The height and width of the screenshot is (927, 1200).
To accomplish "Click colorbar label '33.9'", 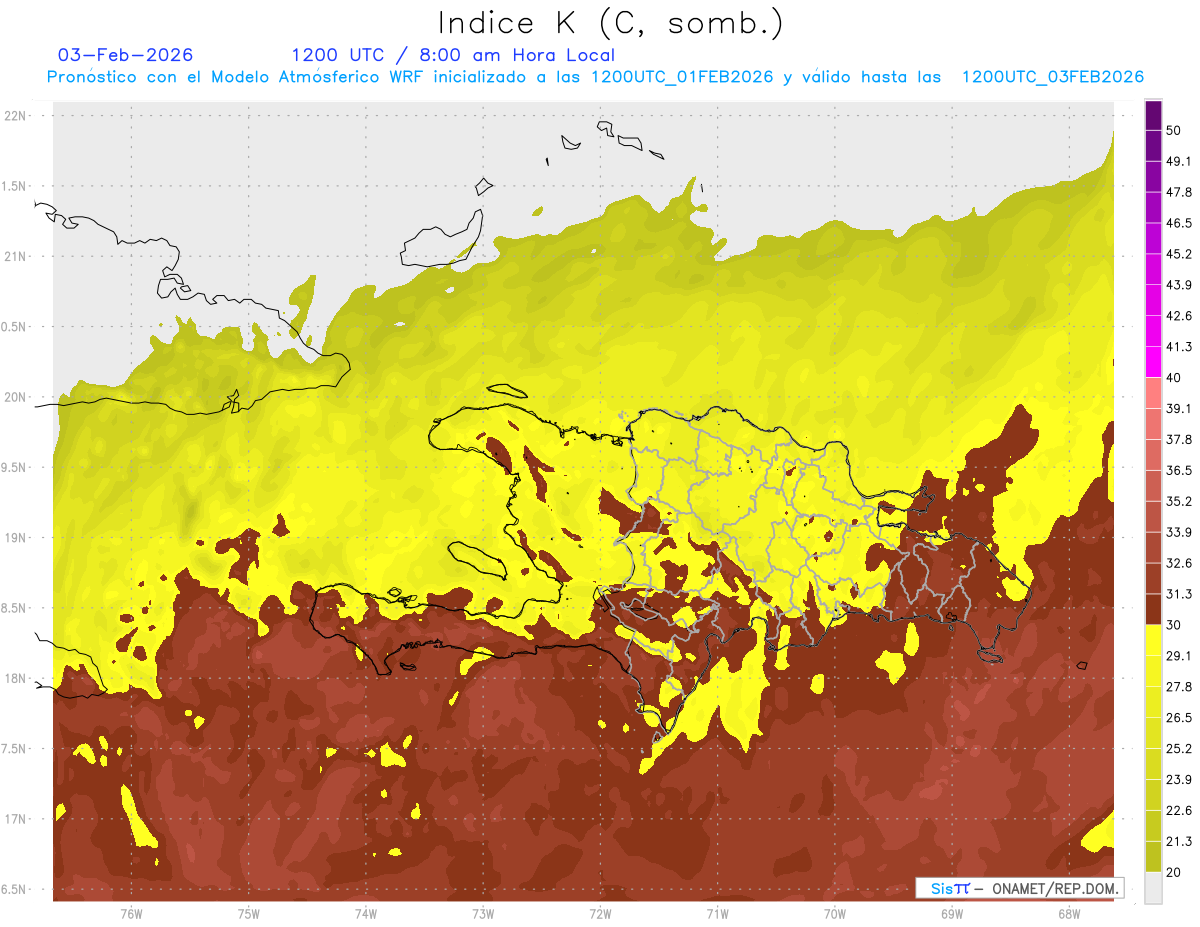I will click(1178, 532).
